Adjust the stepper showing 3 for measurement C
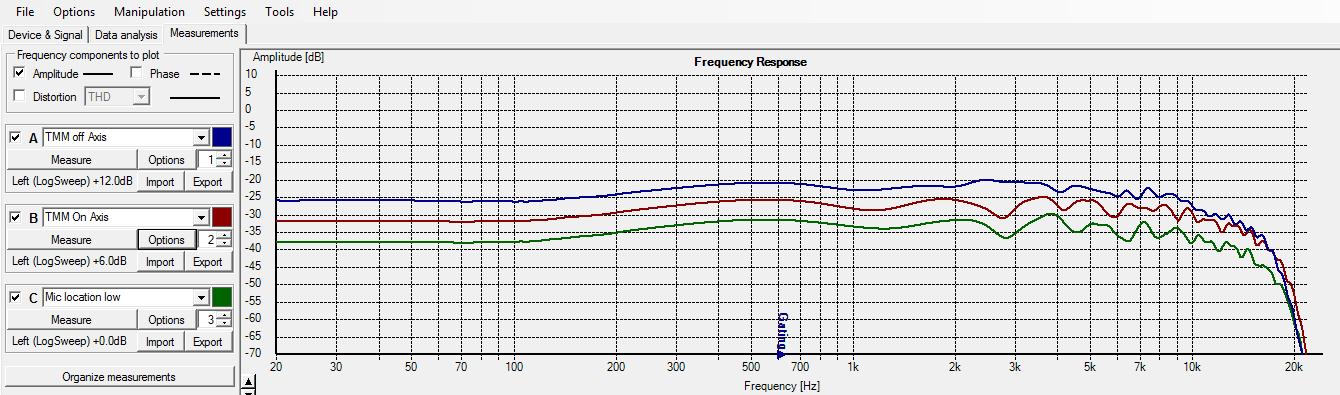This screenshot has width=1340, height=395. 224,320
